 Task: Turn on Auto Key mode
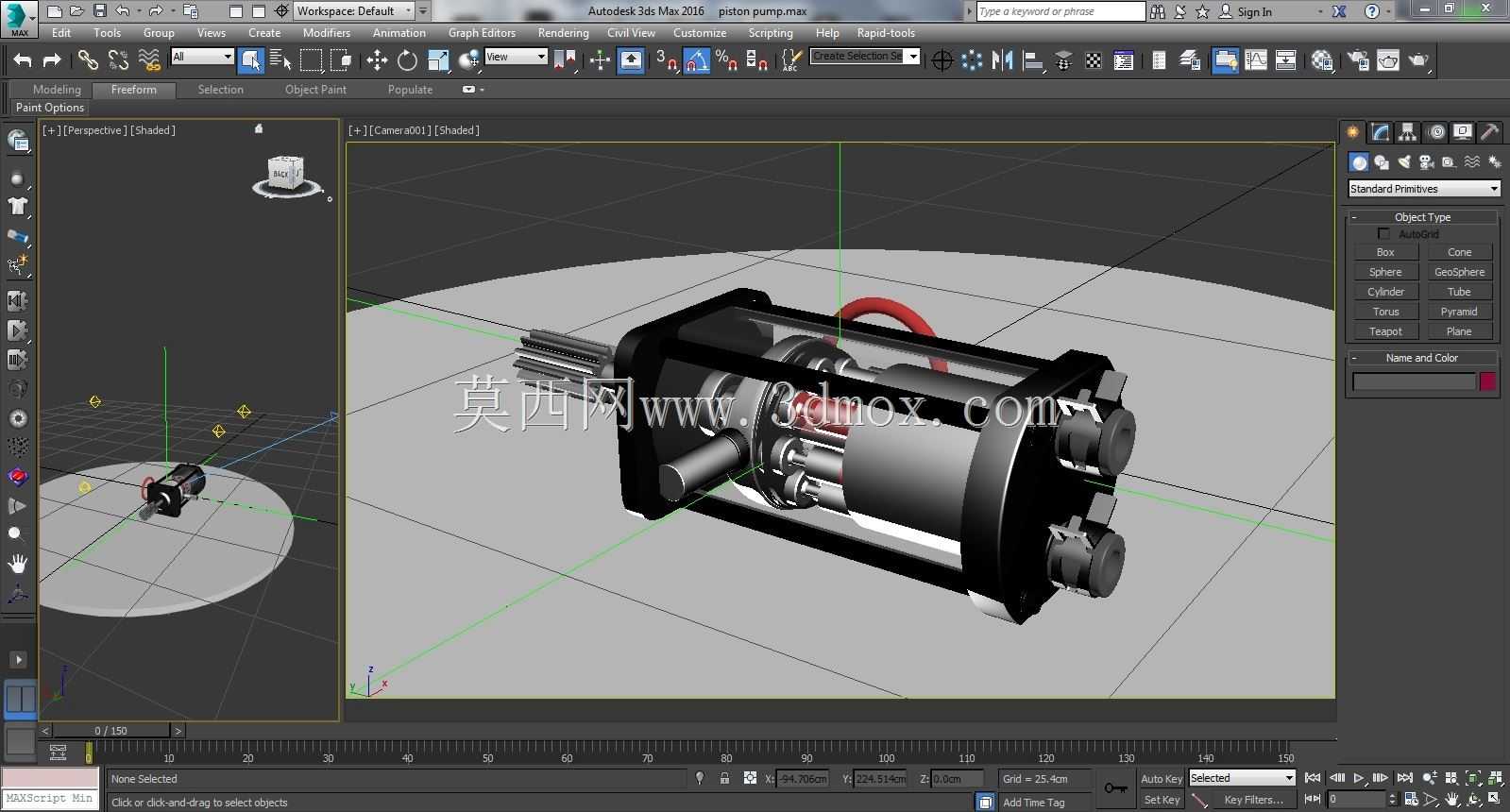point(1161,779)
